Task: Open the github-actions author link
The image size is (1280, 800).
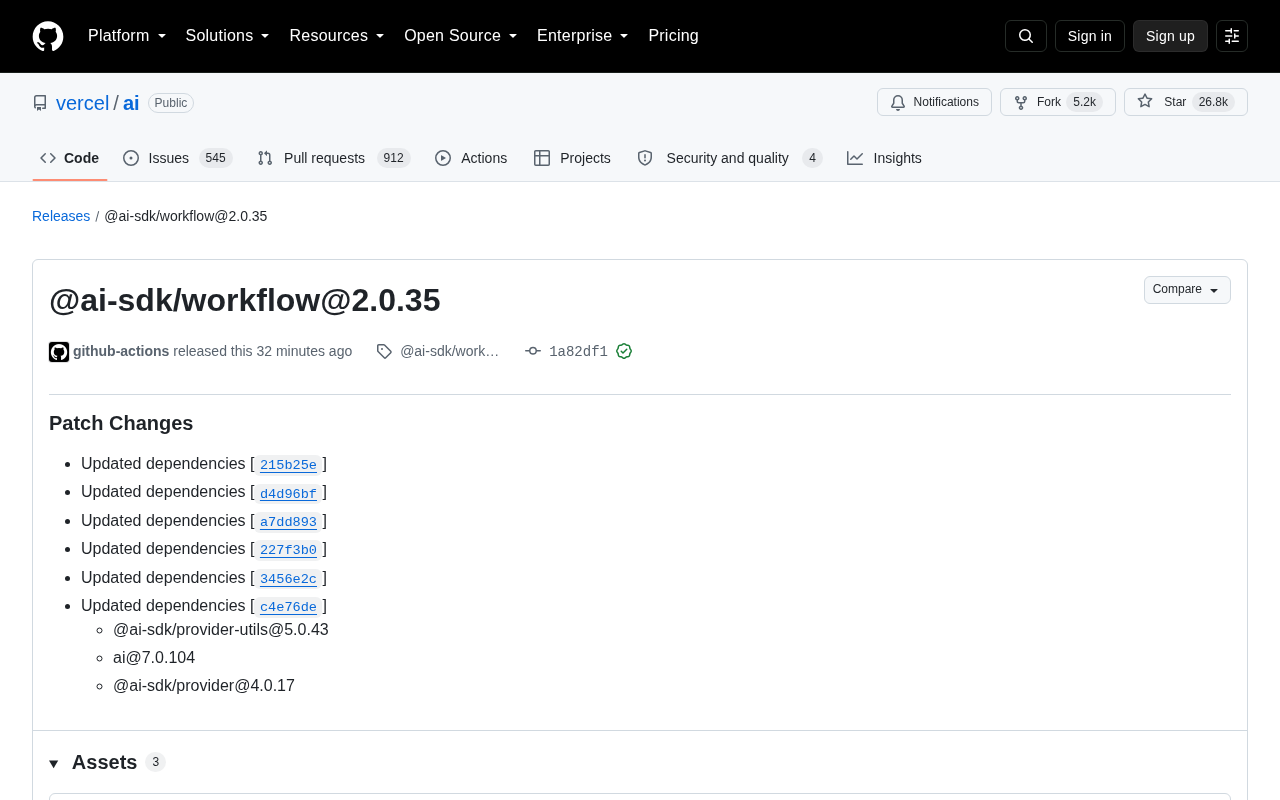Action: tap(121, 351)
